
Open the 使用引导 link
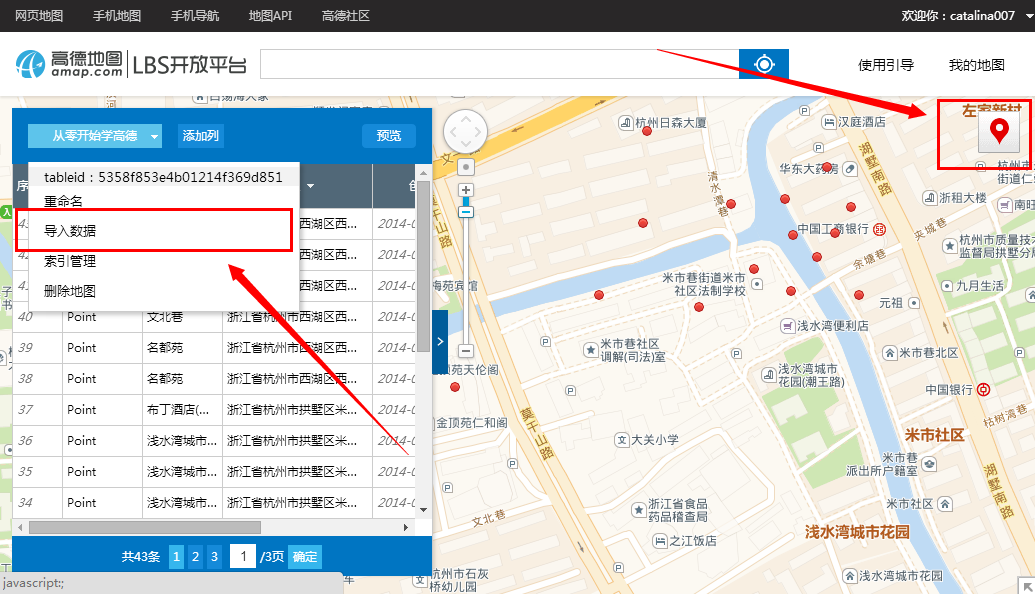tap(886, 65)
